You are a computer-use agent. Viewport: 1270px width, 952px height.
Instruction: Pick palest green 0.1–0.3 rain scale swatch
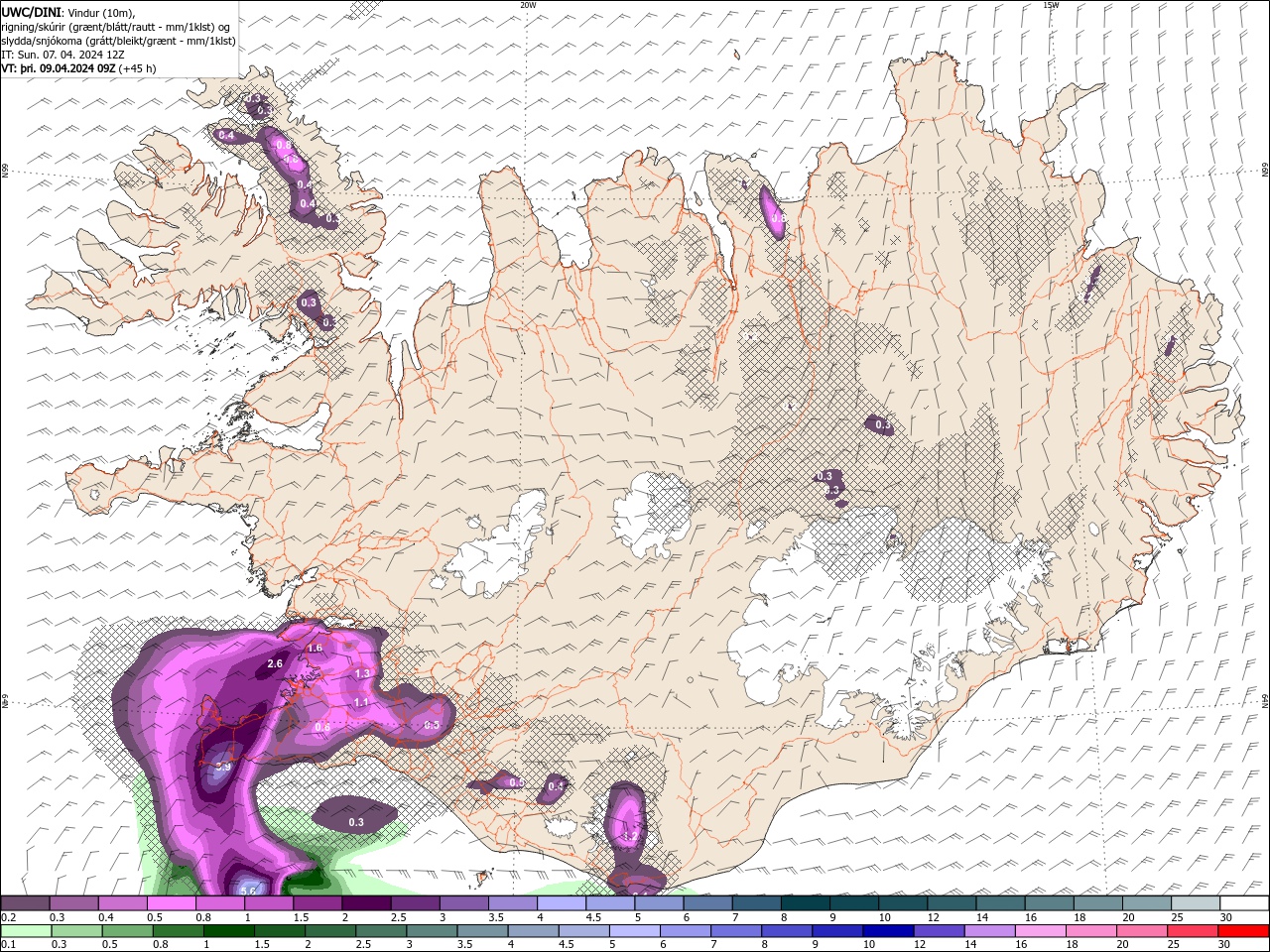tap(26, 931)
